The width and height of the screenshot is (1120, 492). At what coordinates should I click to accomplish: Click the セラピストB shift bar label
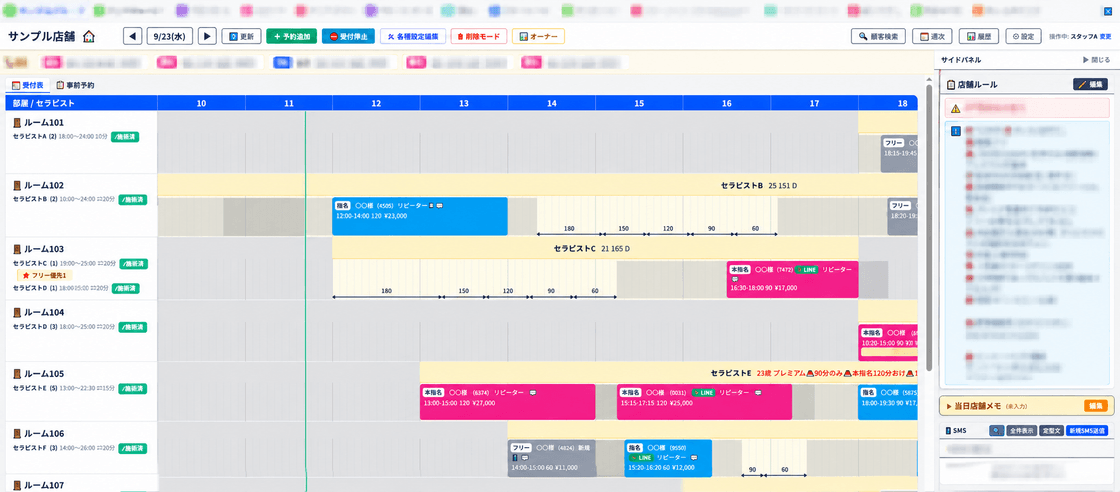point(759,186)
